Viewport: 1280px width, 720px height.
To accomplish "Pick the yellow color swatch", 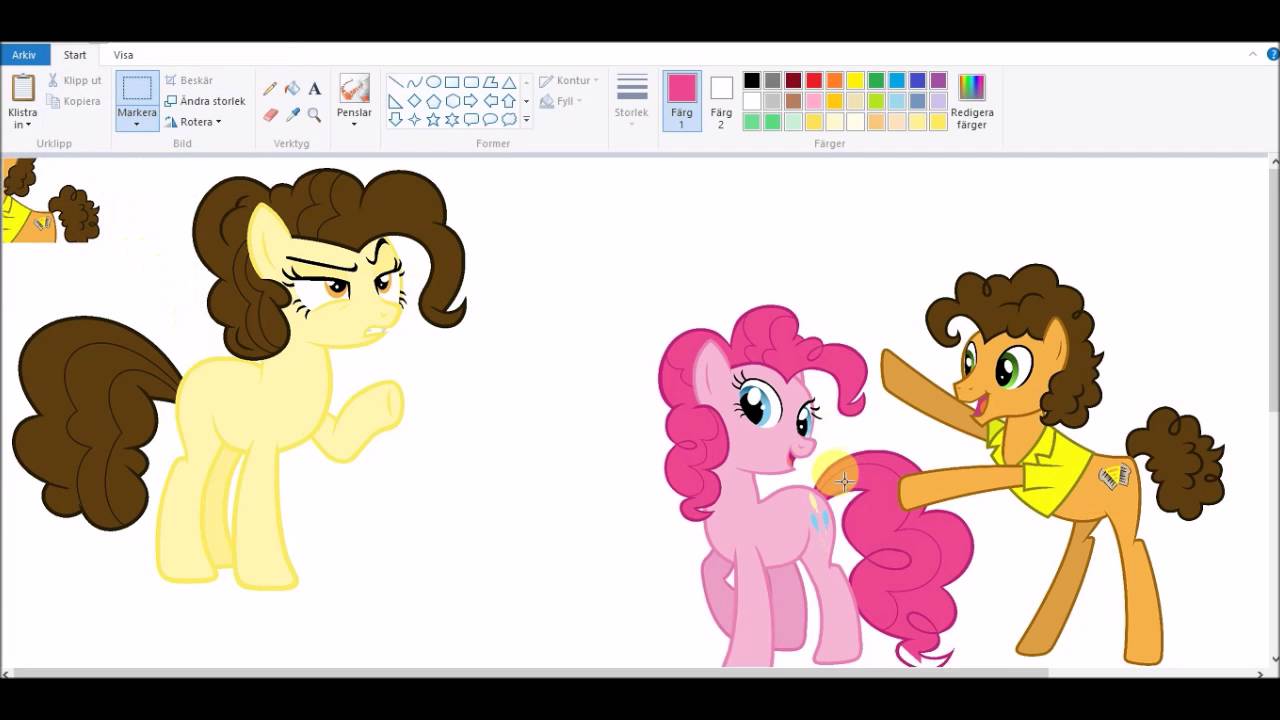I will pos(855,81).
